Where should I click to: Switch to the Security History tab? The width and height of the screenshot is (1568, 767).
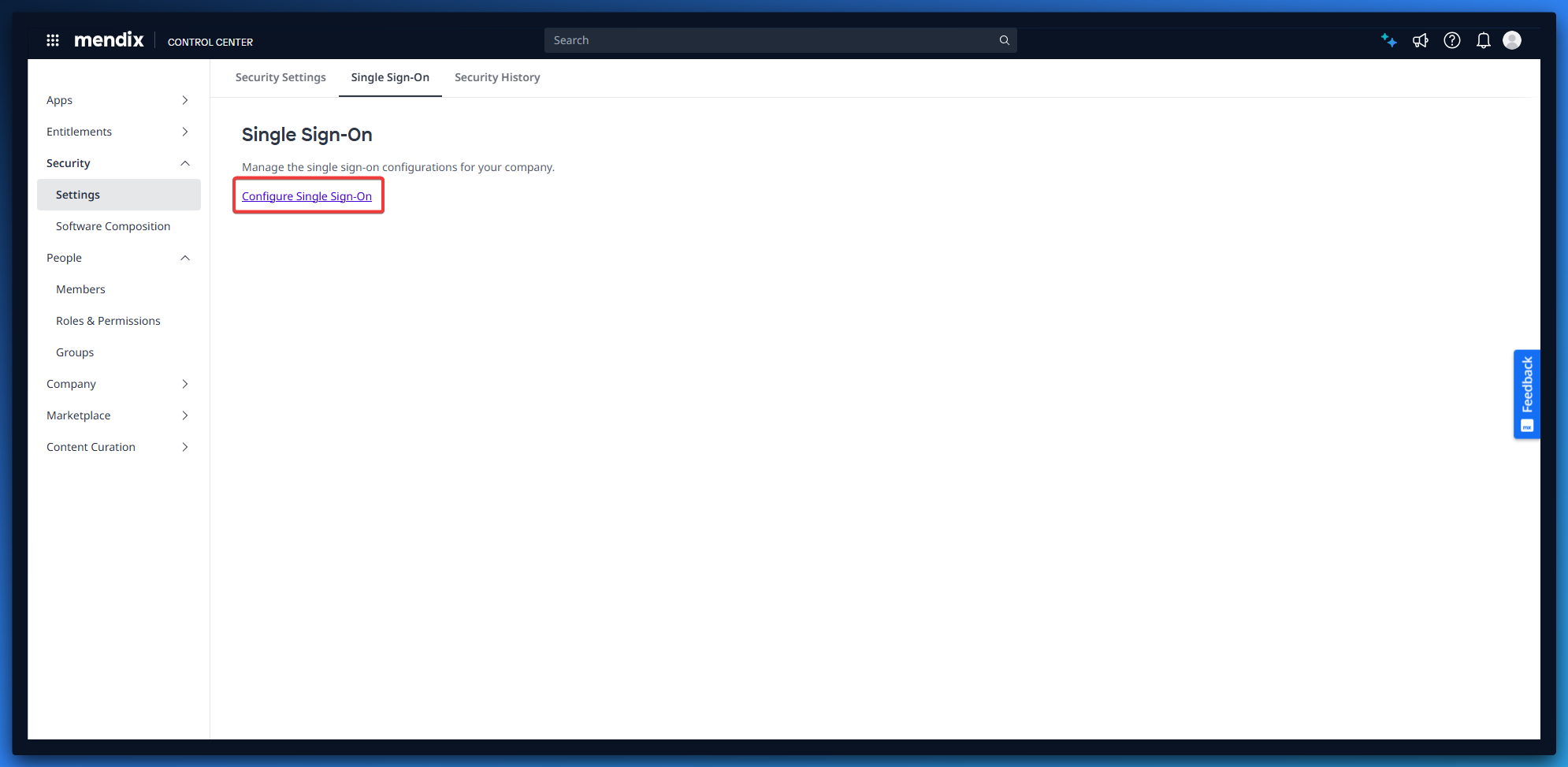pos(497,77)
